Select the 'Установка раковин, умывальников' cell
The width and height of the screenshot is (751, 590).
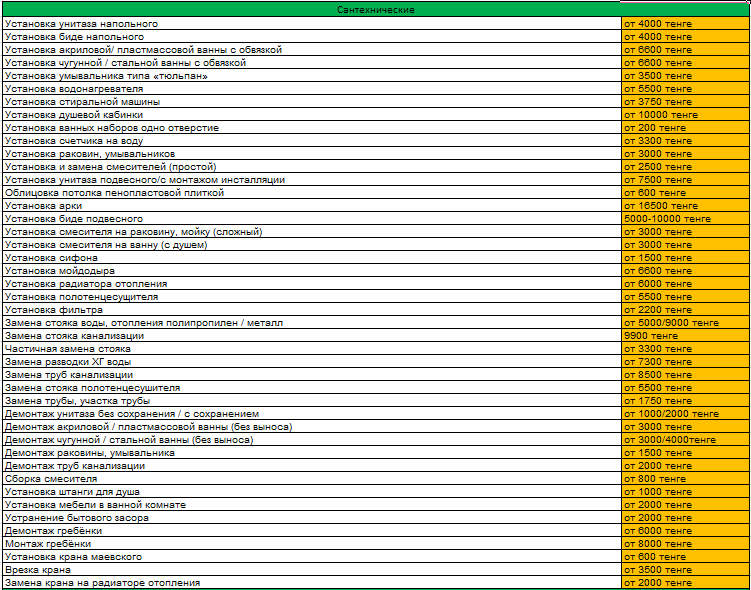click(312, 154)
